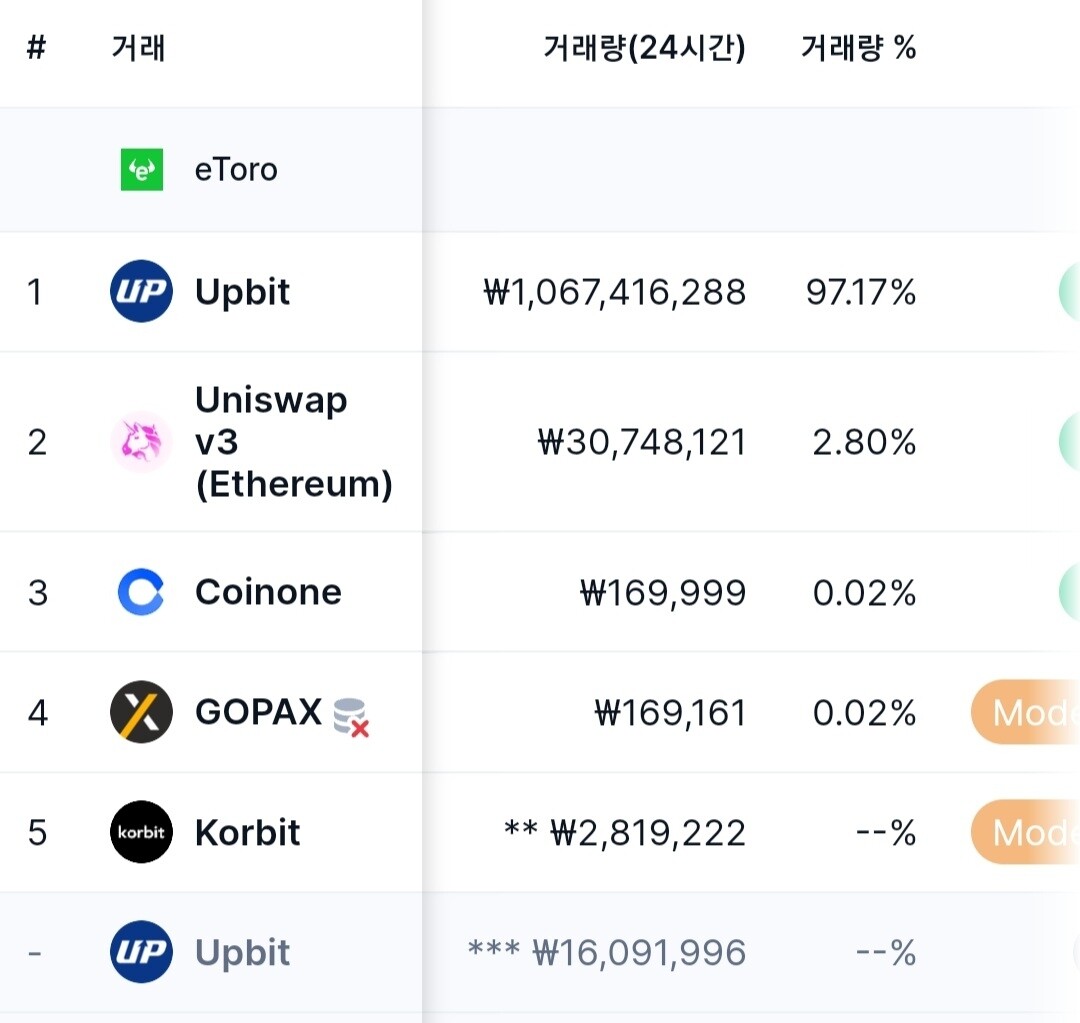Click the *** footnote marker on Upbit volume
The image size is (1080, 1023).
pyautogui.click(x=493, y=952)
